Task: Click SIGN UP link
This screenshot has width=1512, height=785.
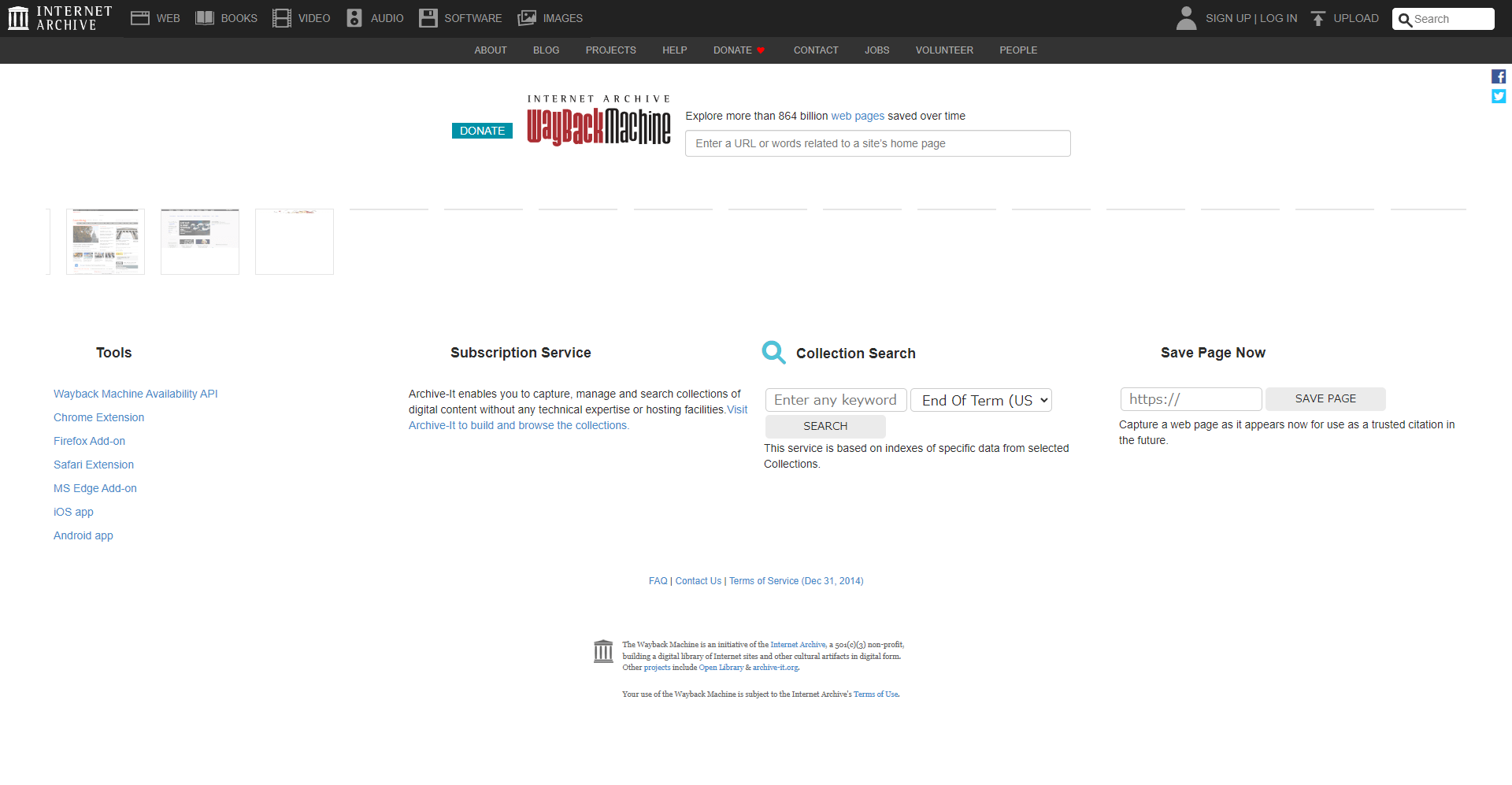Action: coord(1228,18)
